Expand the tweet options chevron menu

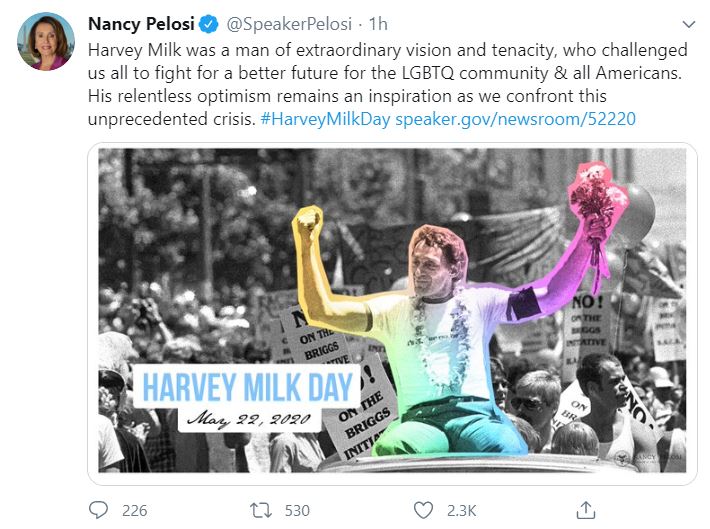click(x=688, y=23)
